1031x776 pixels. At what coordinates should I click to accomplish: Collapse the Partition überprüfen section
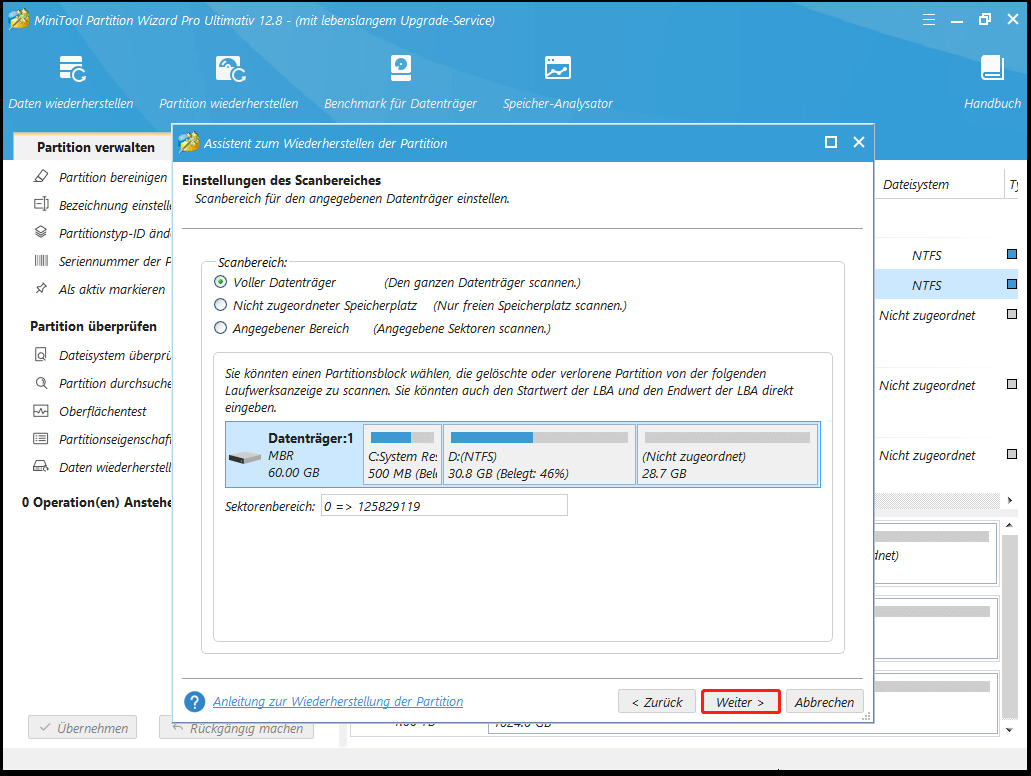93,326
